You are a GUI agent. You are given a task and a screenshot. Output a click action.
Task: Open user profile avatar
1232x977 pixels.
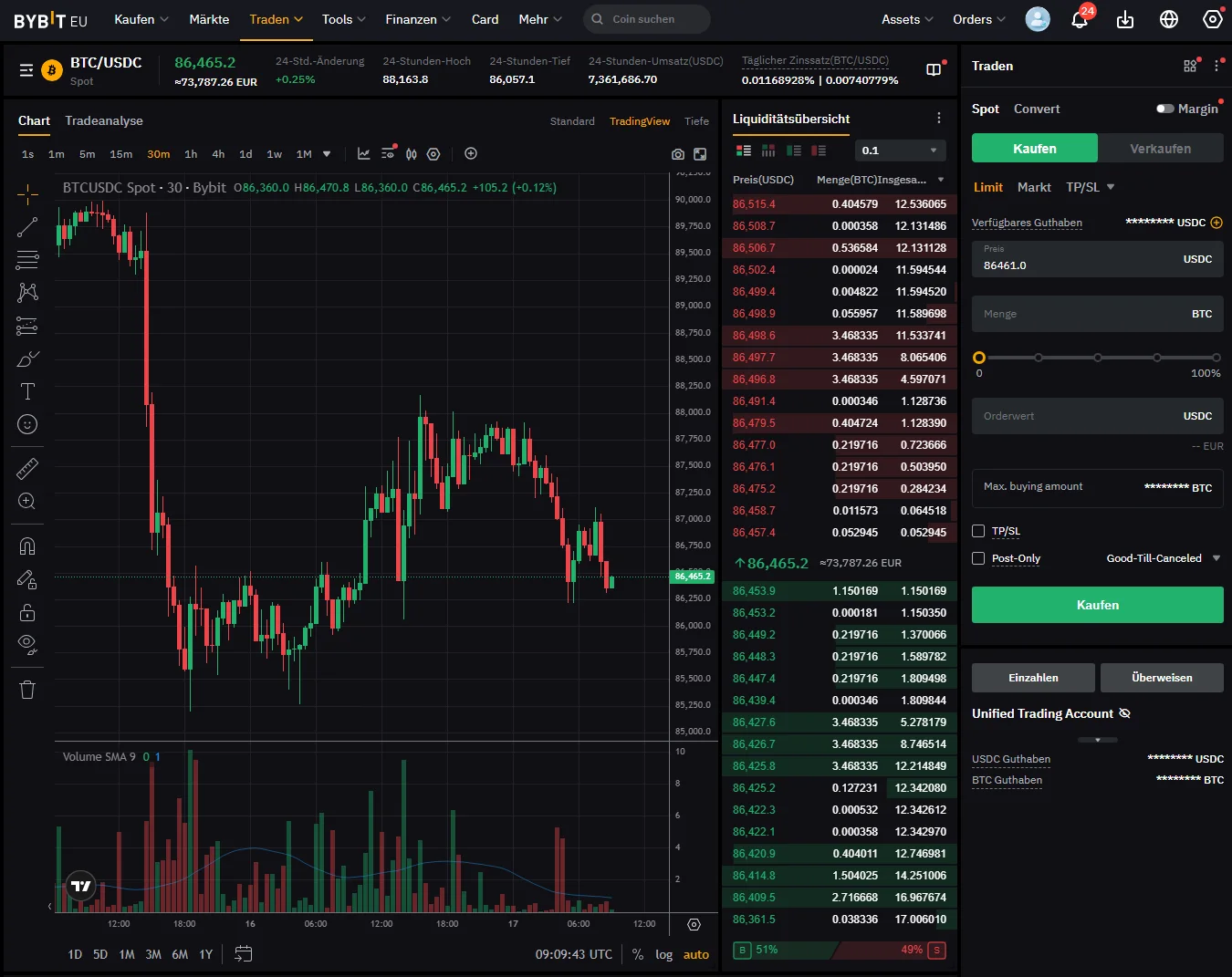[1038, 19]
